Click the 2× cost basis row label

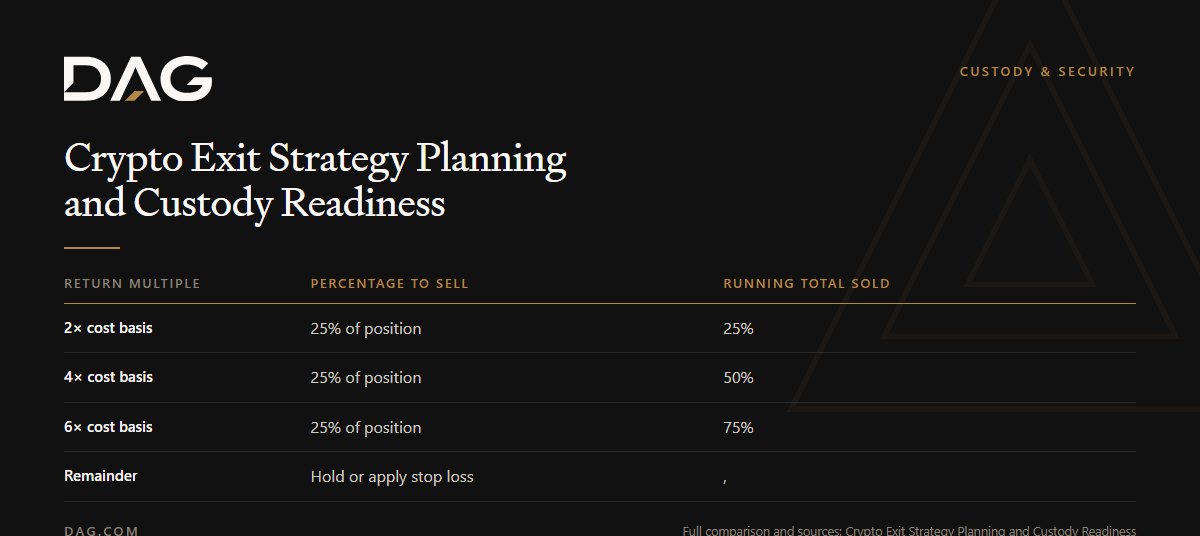pos(108,328)
